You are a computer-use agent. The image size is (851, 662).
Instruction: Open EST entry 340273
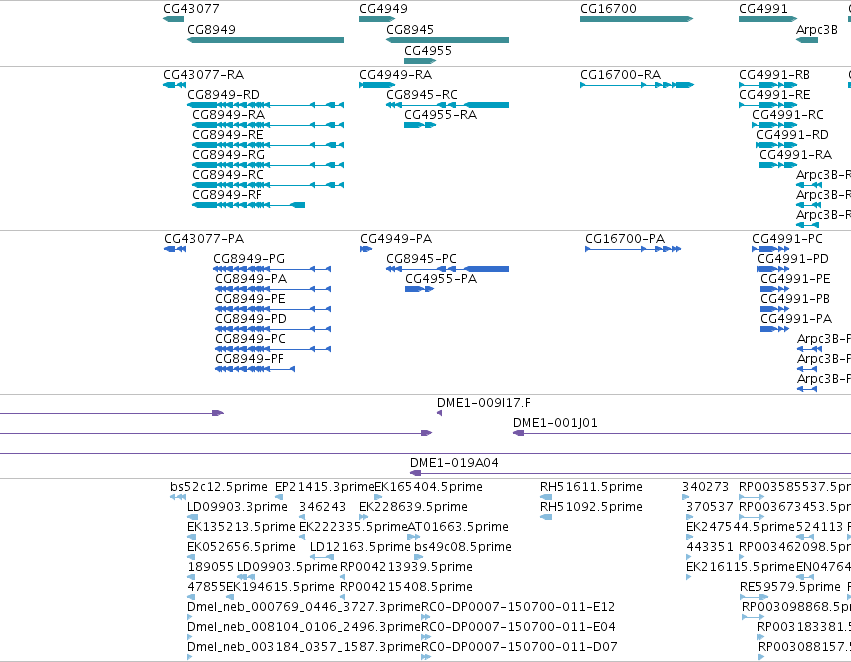click(x=706, y=487)
